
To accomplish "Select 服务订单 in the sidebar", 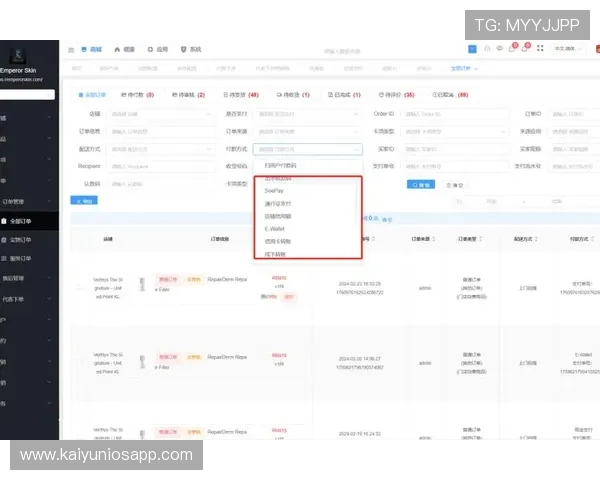I will [27, 259].
